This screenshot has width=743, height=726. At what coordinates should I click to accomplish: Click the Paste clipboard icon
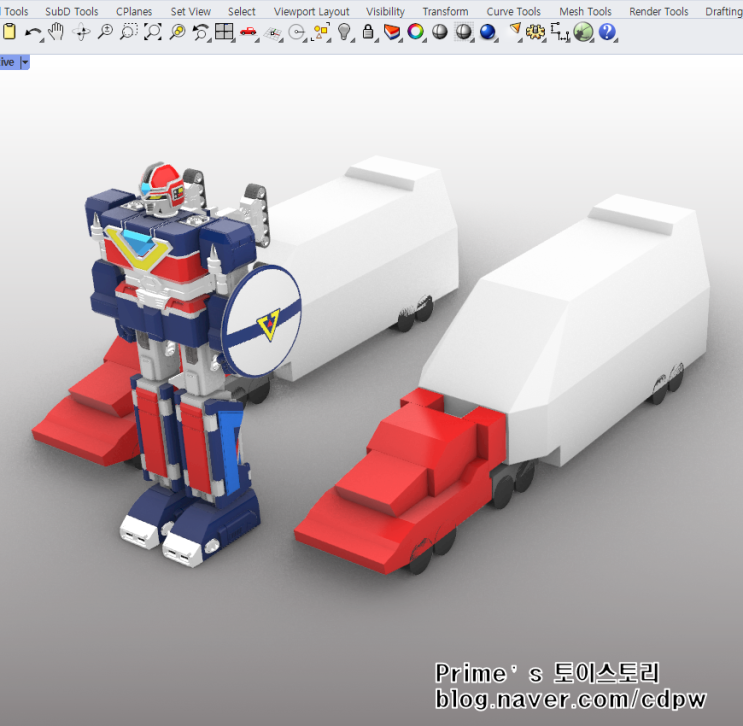(9, 32)
